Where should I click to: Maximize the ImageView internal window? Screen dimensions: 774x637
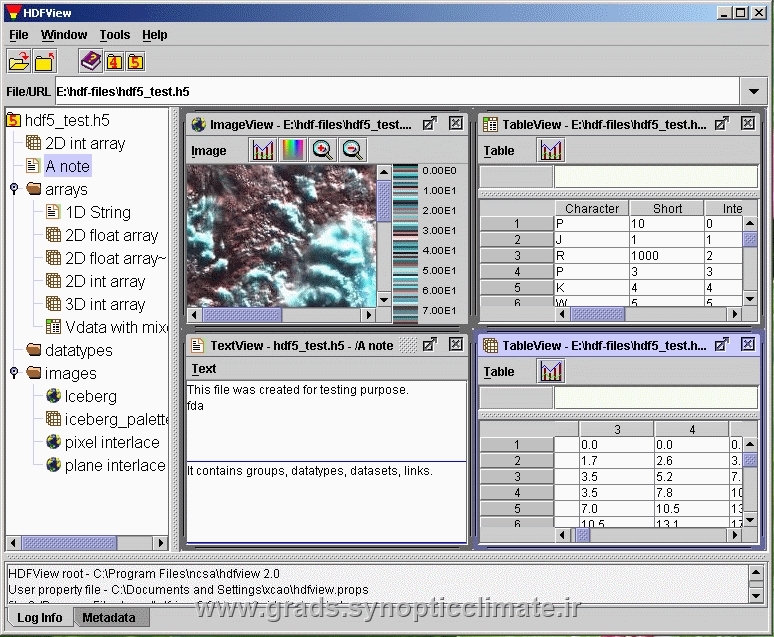point(429,123)
